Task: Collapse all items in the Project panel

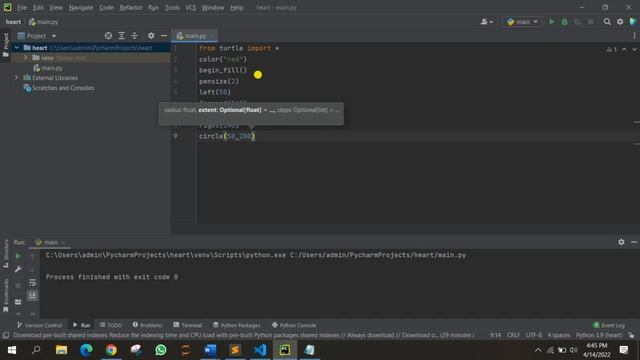Action: click(x=135, y=36)
